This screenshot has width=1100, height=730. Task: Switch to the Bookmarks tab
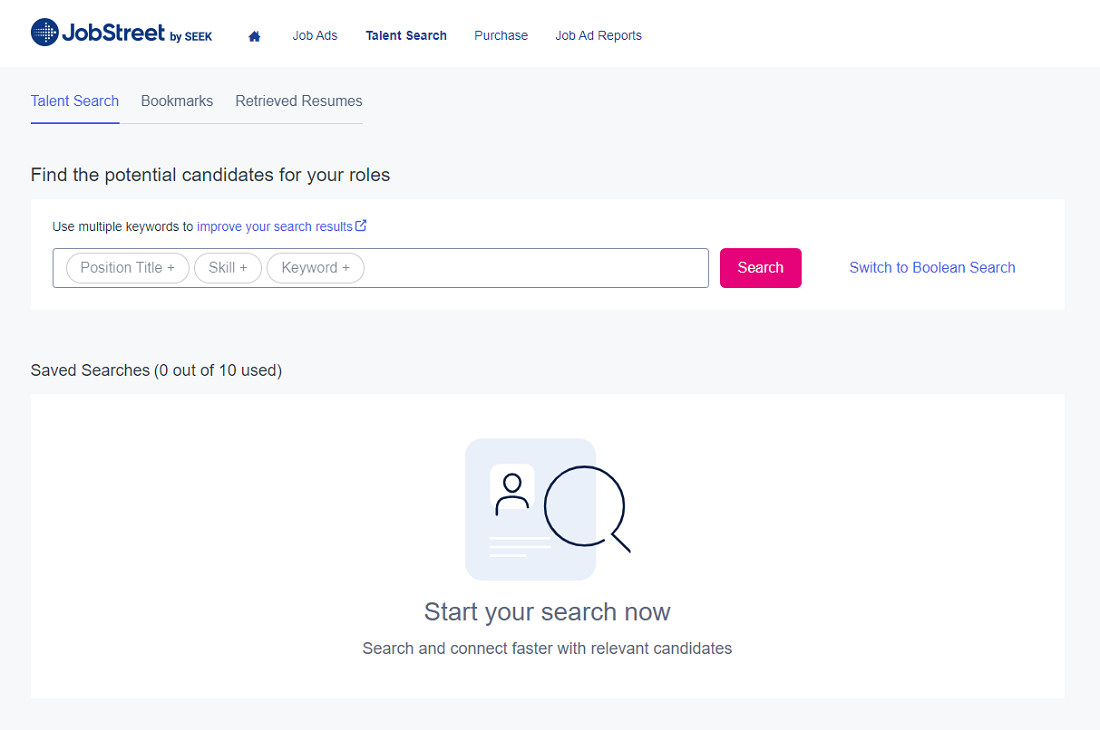point(177,101)
